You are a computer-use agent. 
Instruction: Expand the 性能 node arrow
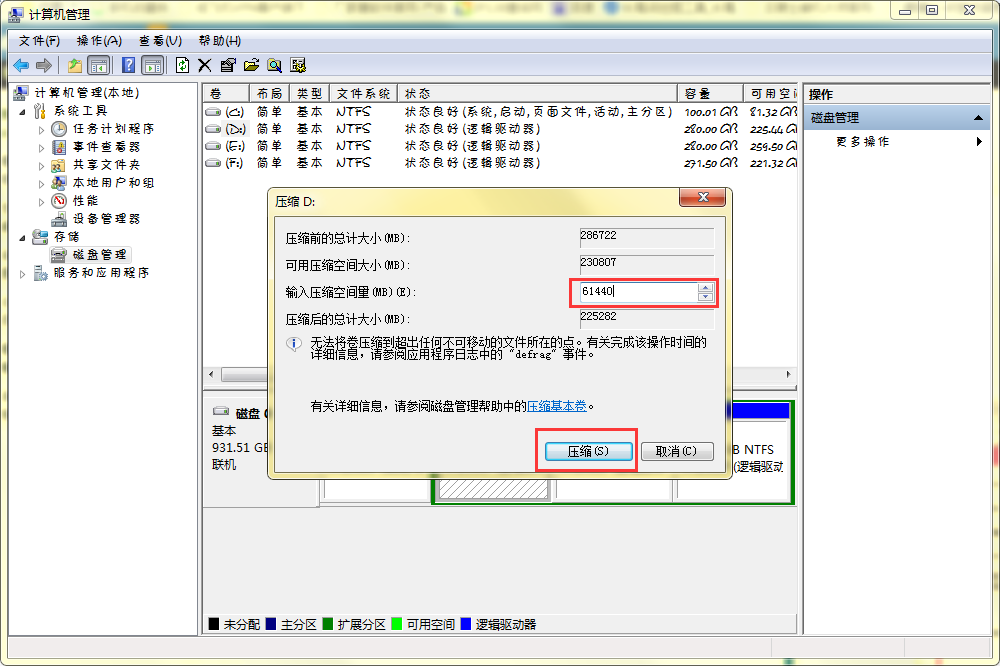[x=41, y=202]
